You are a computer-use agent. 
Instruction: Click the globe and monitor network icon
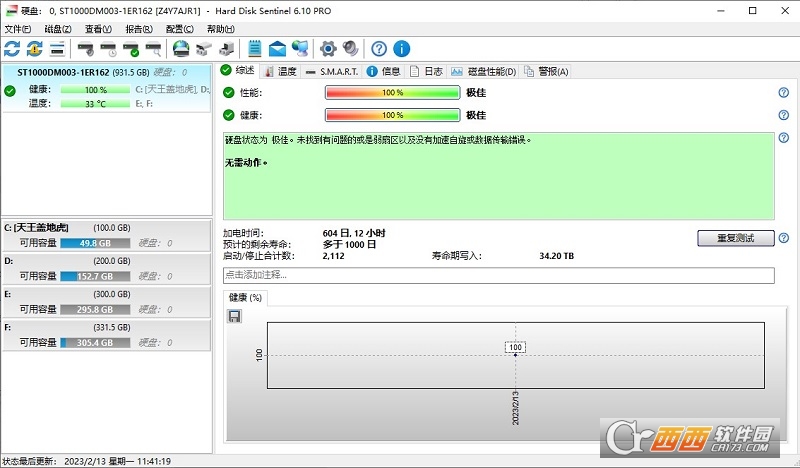click(x=300, y=49)
